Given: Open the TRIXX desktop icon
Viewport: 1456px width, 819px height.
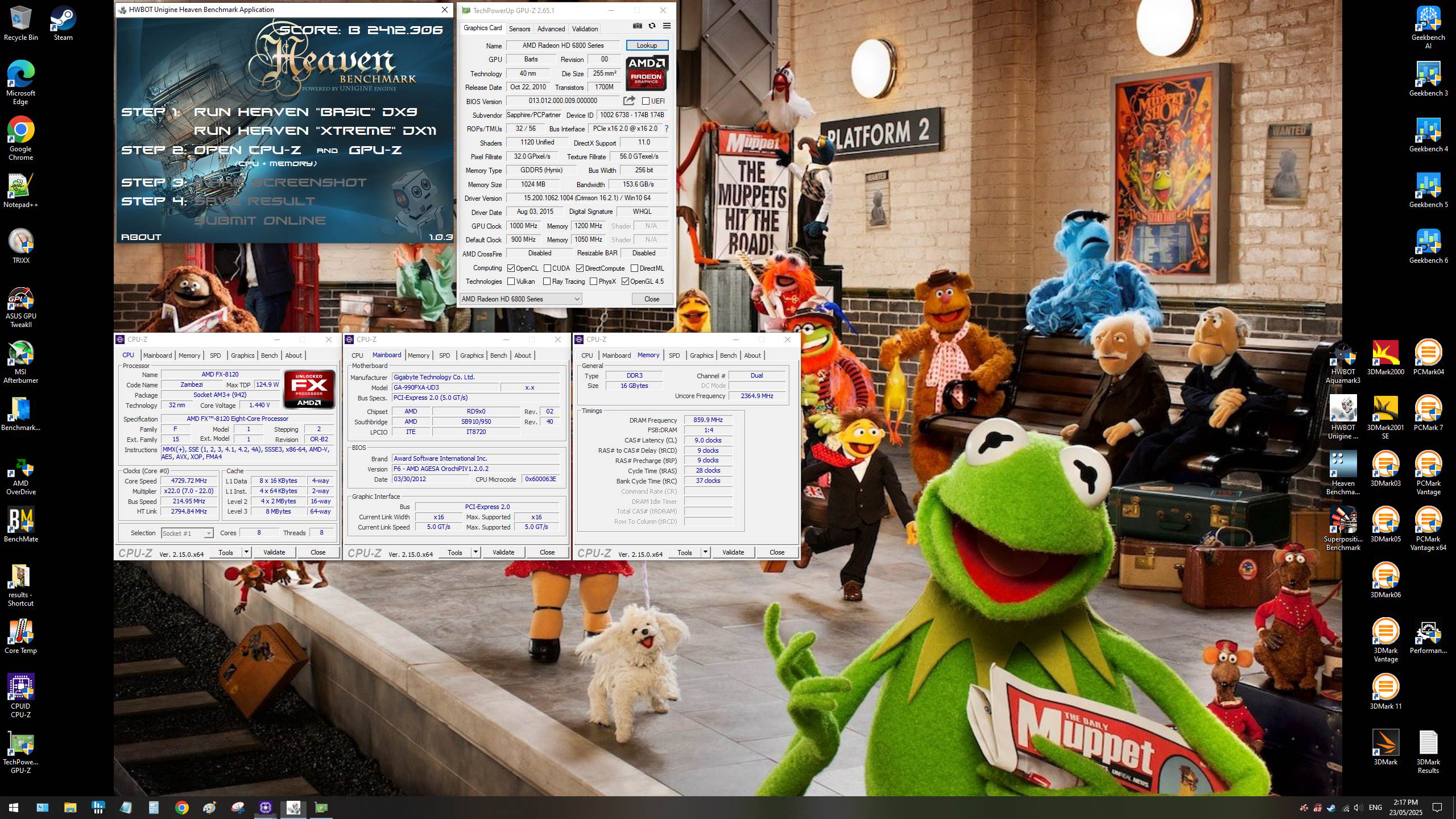Looking at the screenshot, I should pos(21,246).
